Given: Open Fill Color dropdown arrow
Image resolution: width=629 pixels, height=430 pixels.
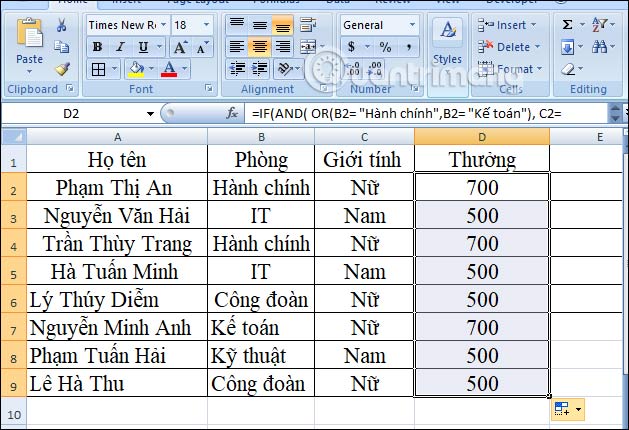Looking at the screenshot, I should (151, 69).
